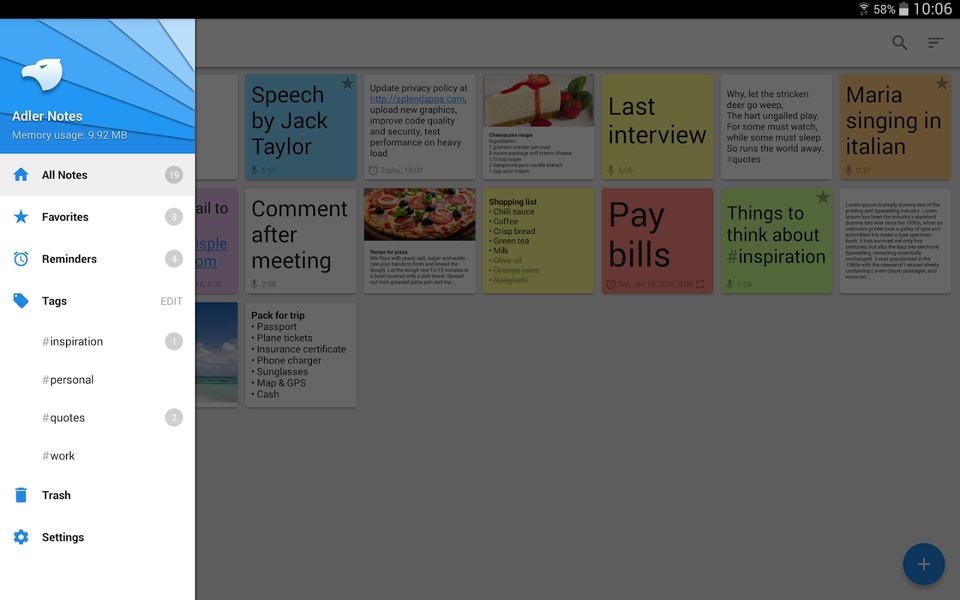This screenshot has height=600, width=960.
Task: Tap the Memory usage: 9.92 MB text
Action: (x=70, y=135)
